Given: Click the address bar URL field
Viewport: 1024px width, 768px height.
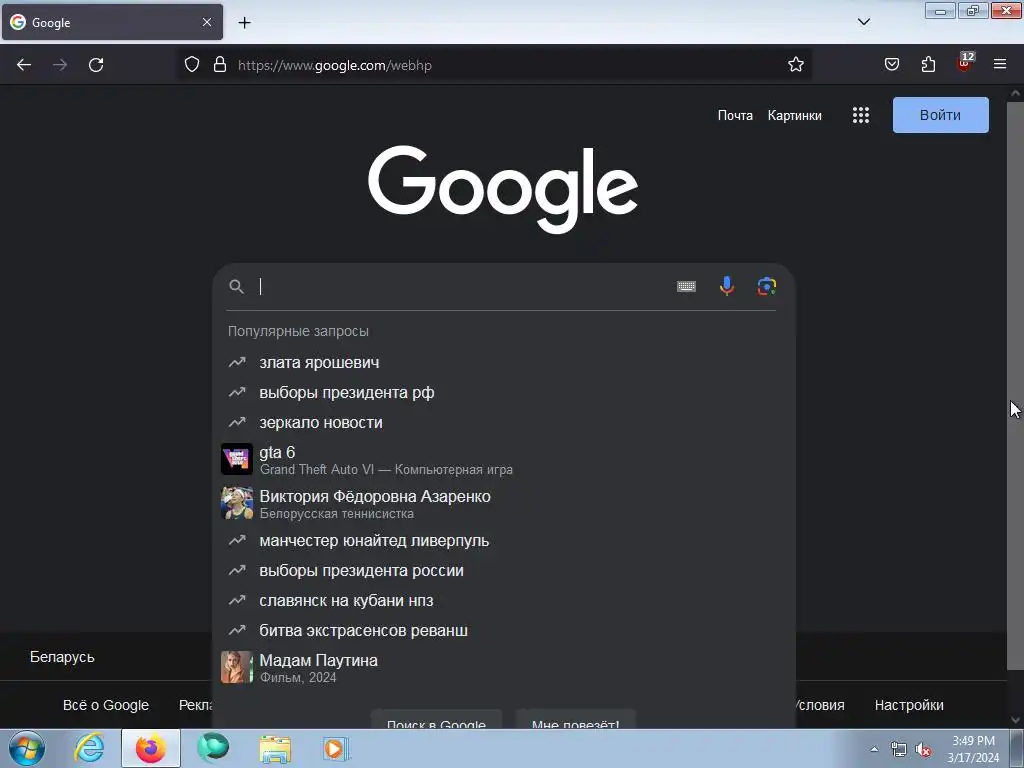Looking at the screenshot, I should tap(496, 65).
